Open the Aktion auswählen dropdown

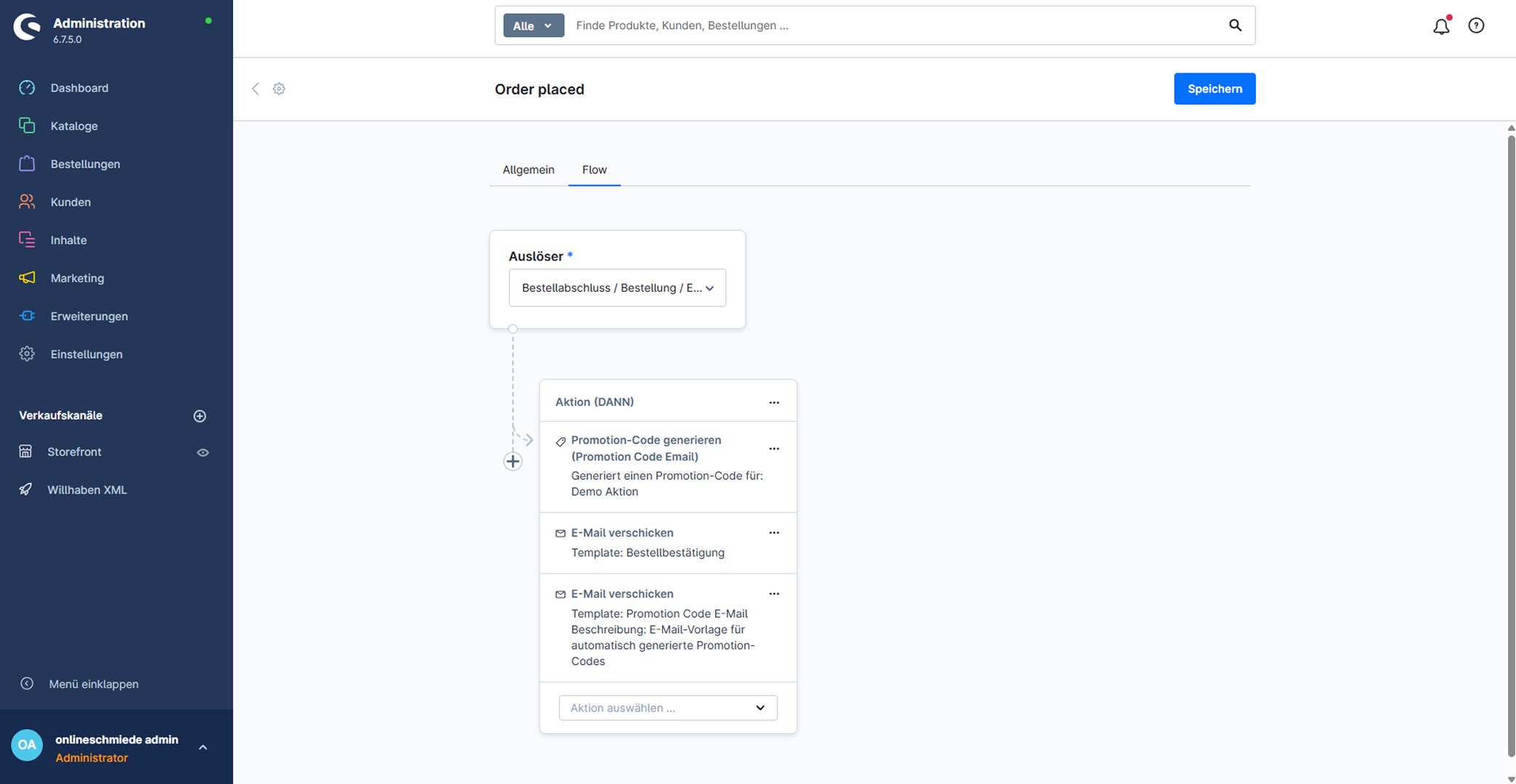668,708
